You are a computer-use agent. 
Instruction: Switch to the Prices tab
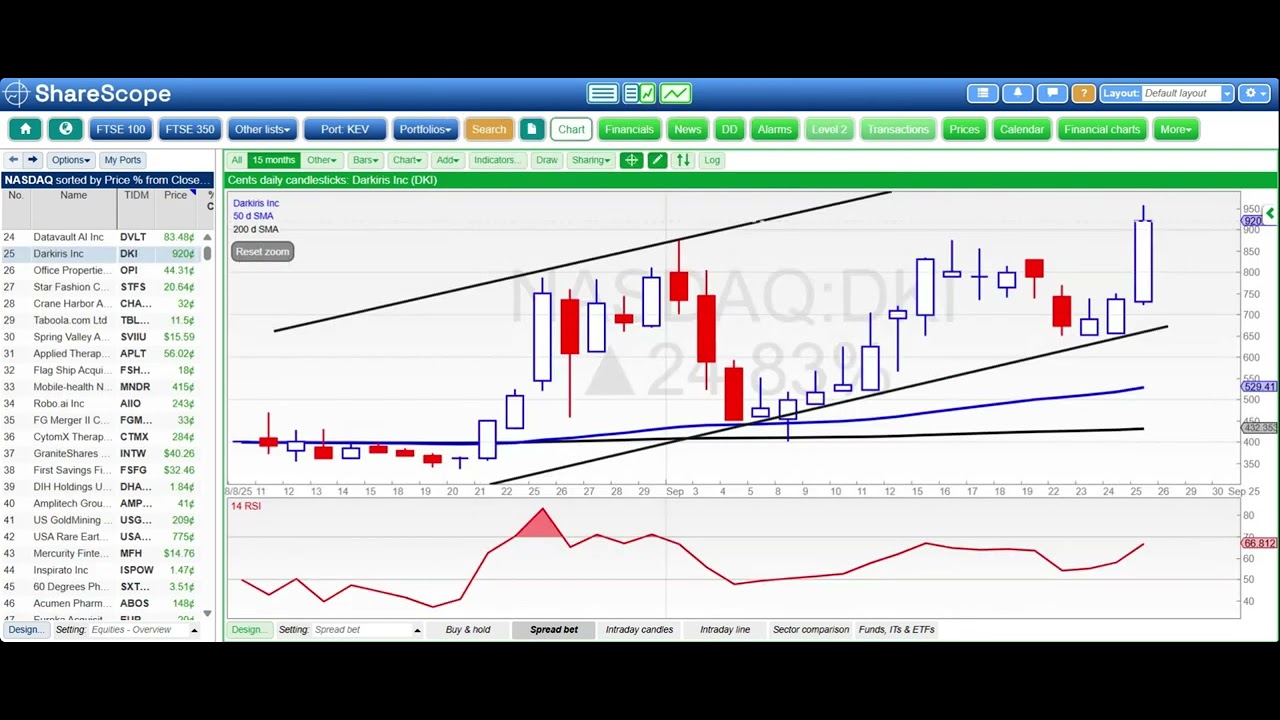click(x=965, y=129)
